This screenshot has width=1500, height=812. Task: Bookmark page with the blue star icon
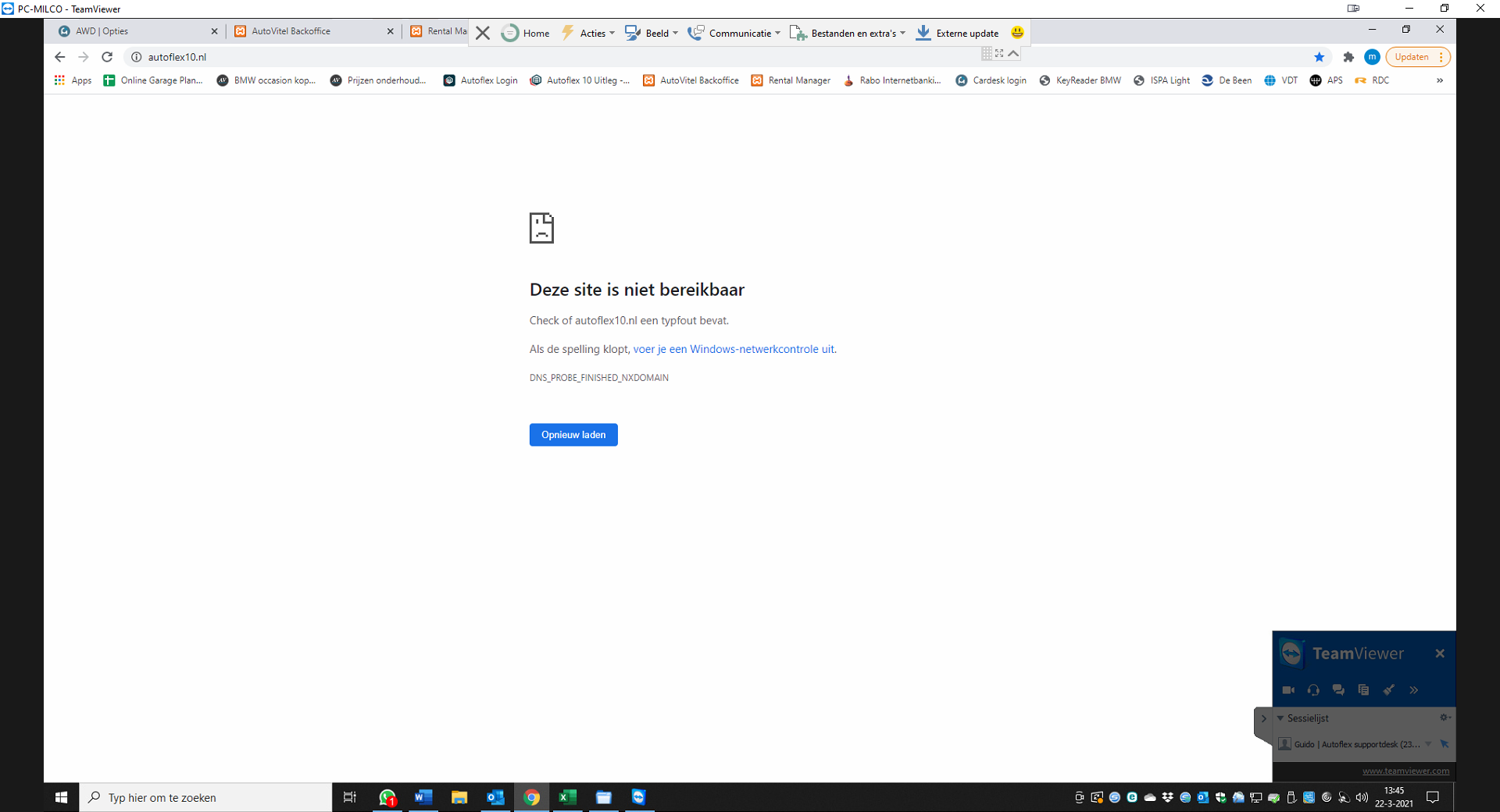coord(1320,57)
